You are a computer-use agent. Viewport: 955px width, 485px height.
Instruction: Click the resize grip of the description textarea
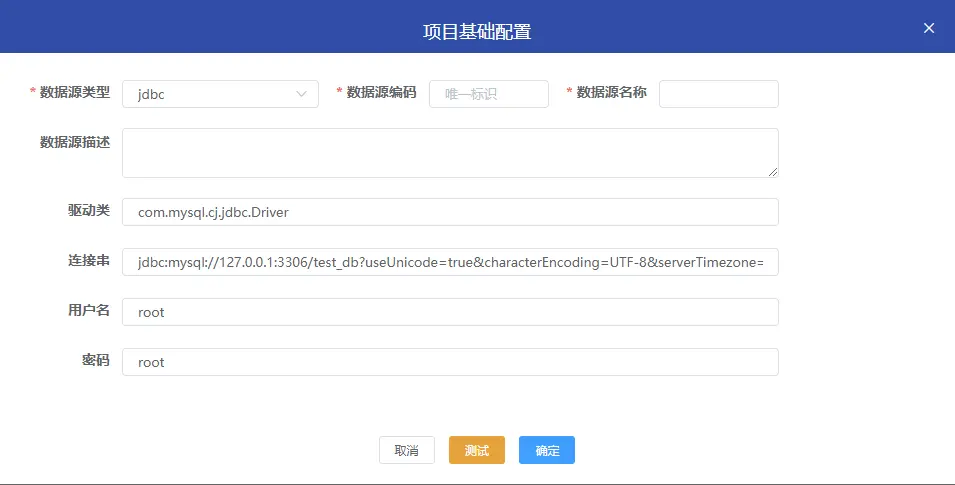[x=772, y=171]
